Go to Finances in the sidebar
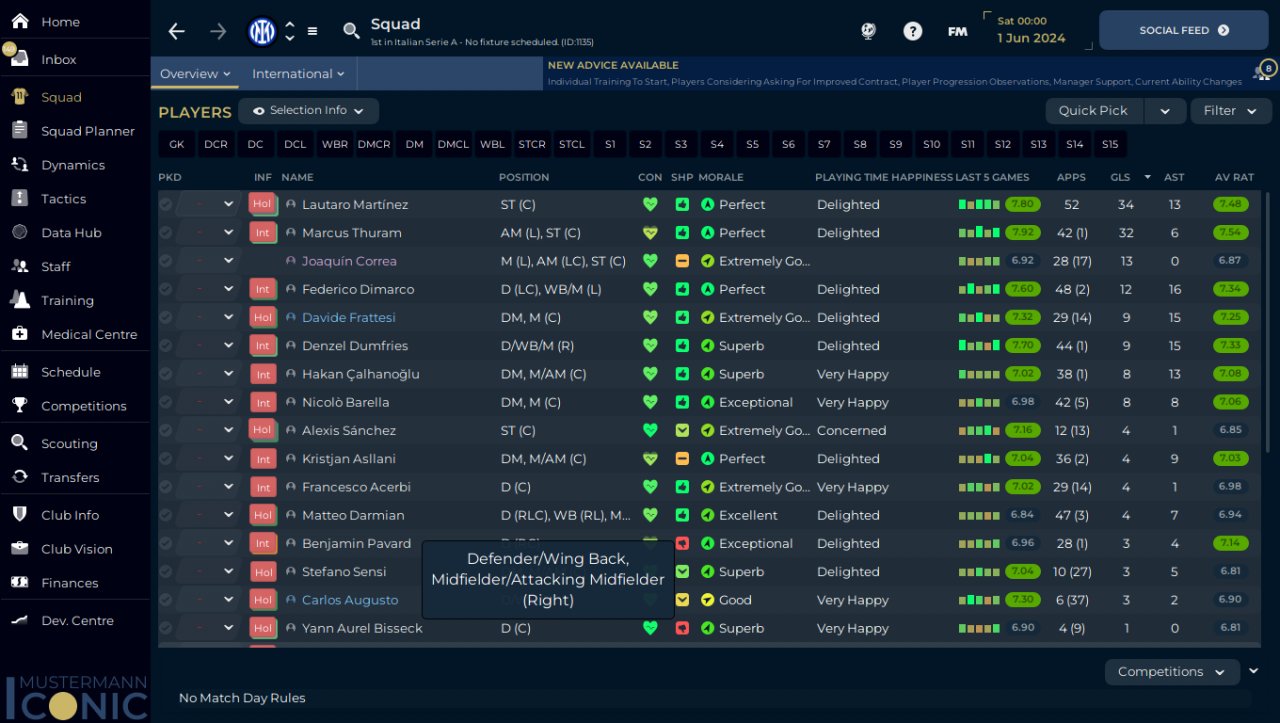This screenshot has width=1280, height=723. [69, 583]
